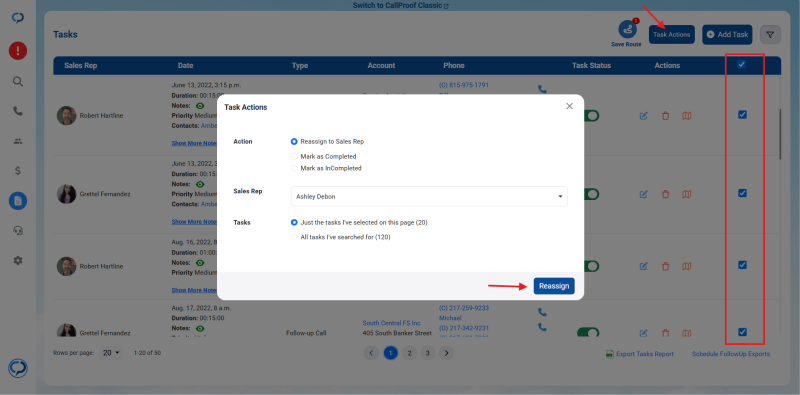Close the Task Actions dialog
Screen dimensions: 800x395
pos(569,106)
